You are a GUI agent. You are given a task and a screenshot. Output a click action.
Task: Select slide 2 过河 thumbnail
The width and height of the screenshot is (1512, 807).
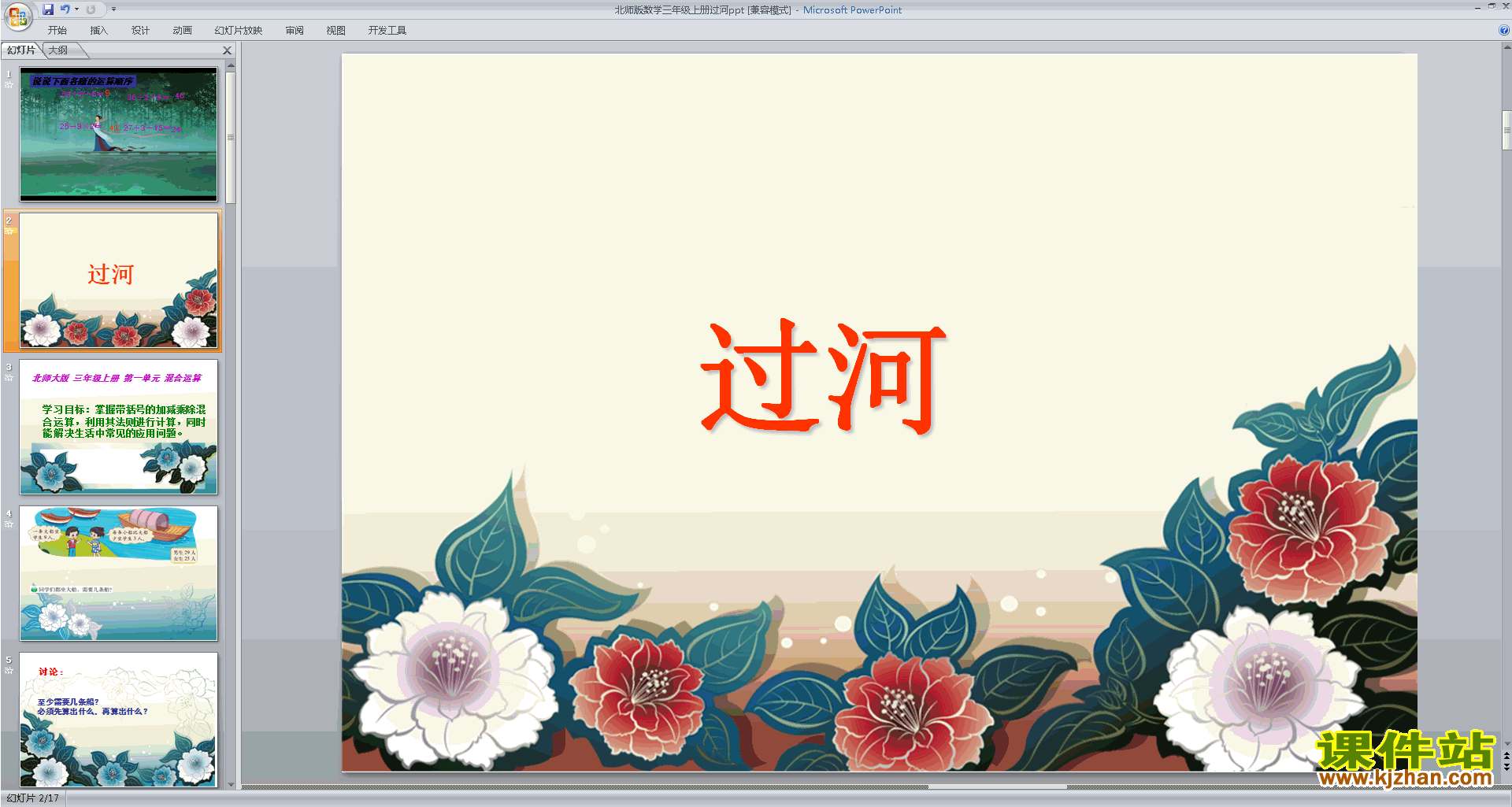[118, 280]
